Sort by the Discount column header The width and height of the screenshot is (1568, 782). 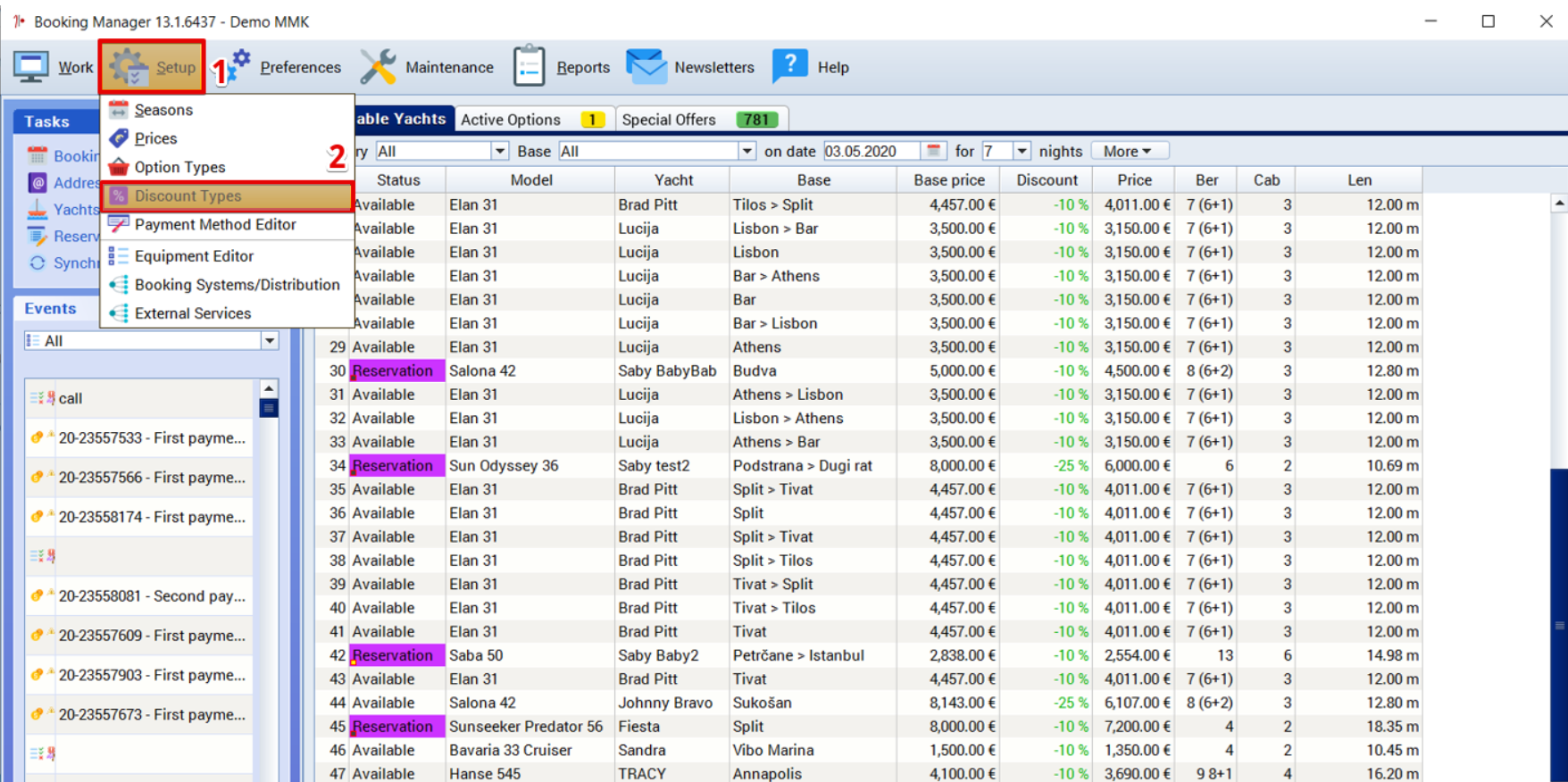click(1047, 180)
